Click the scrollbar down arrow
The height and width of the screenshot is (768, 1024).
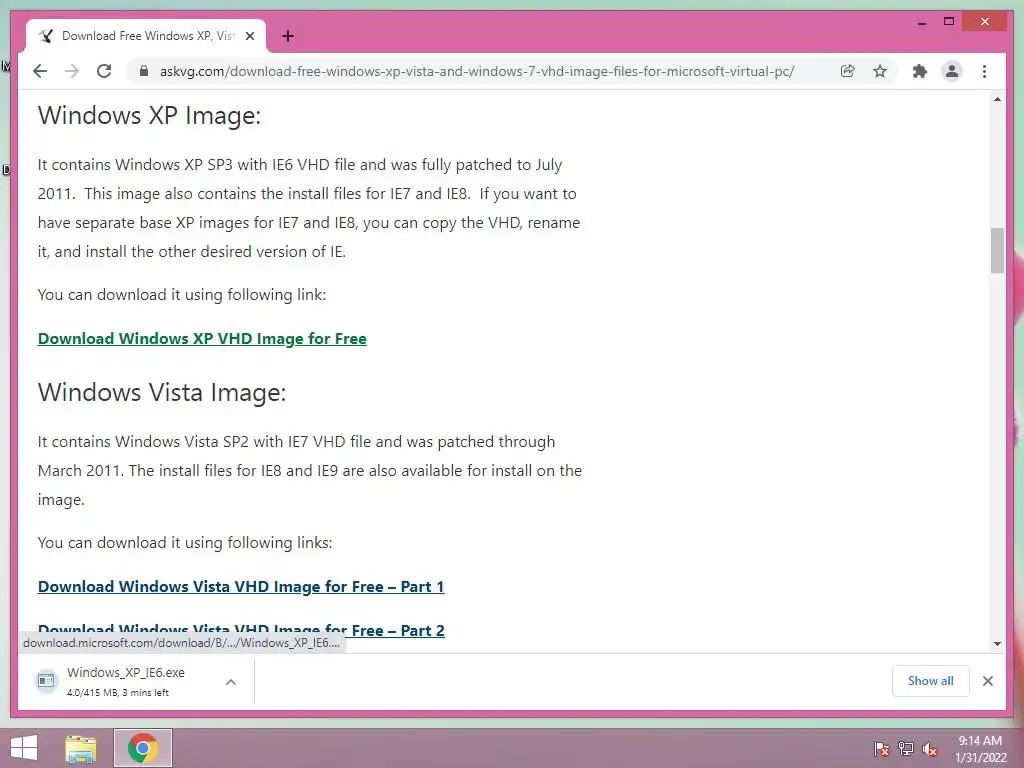click(997, 644)
